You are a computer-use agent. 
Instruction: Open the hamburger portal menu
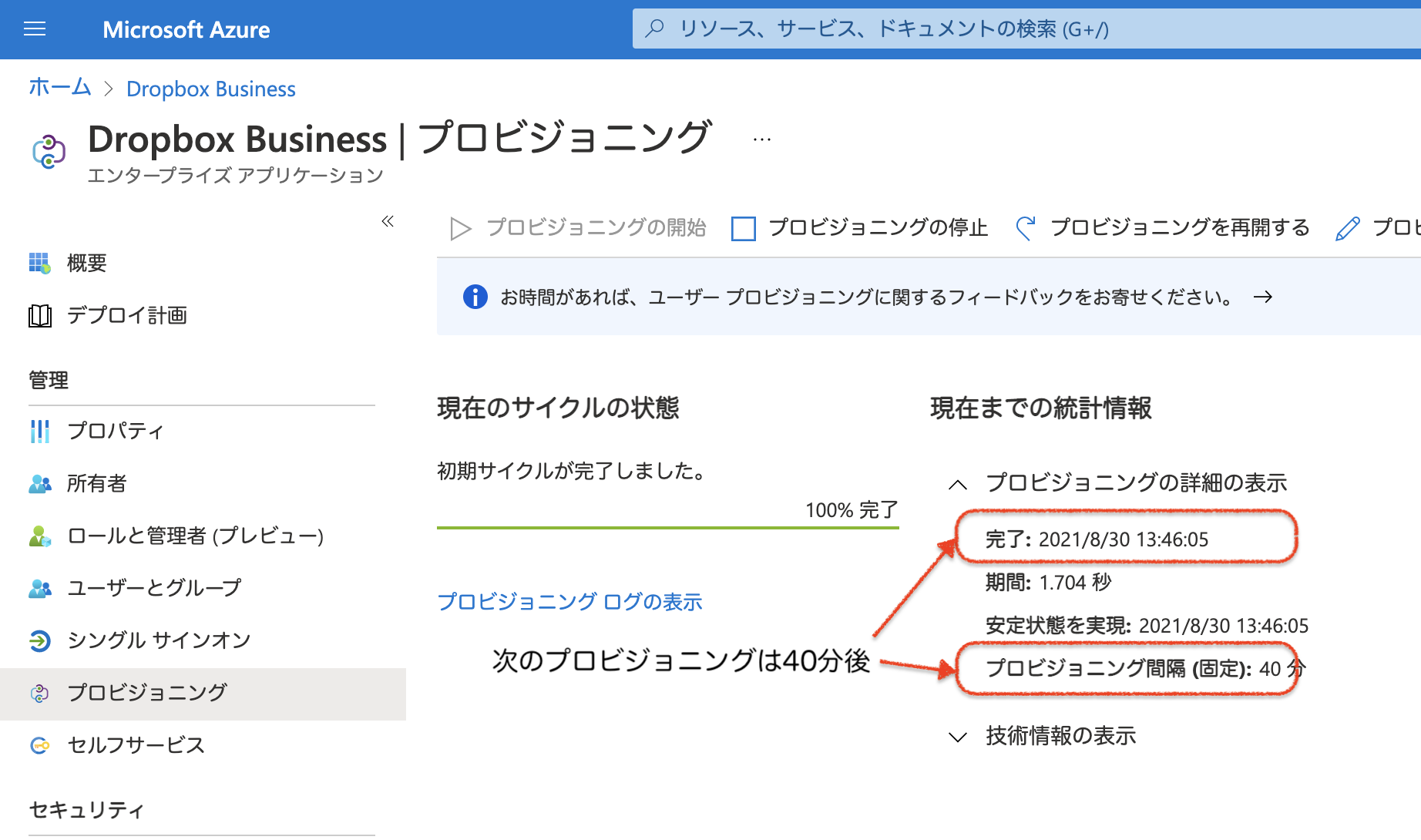[35, 29]
